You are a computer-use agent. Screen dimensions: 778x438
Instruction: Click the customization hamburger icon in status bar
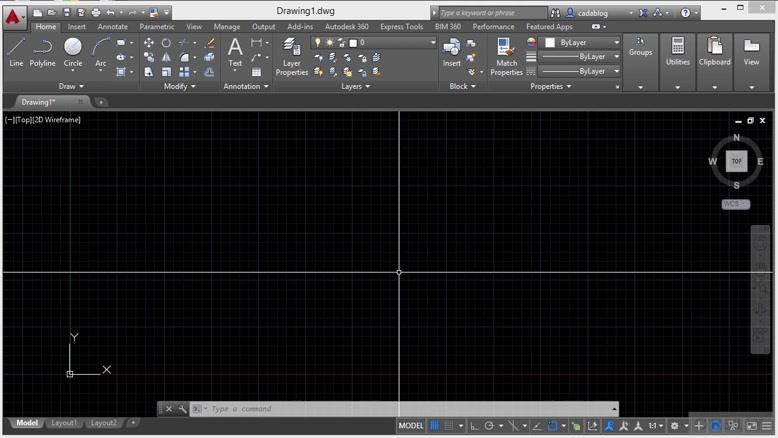point(767,426)
